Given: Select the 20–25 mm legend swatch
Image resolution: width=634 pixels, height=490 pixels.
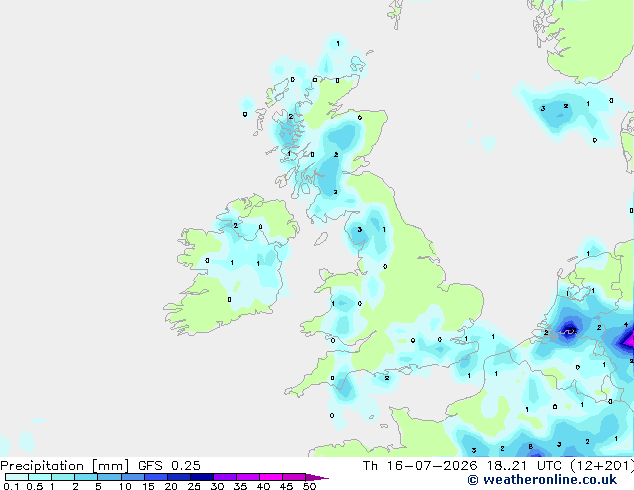Looking at the screenshot, I should [179, 477].
